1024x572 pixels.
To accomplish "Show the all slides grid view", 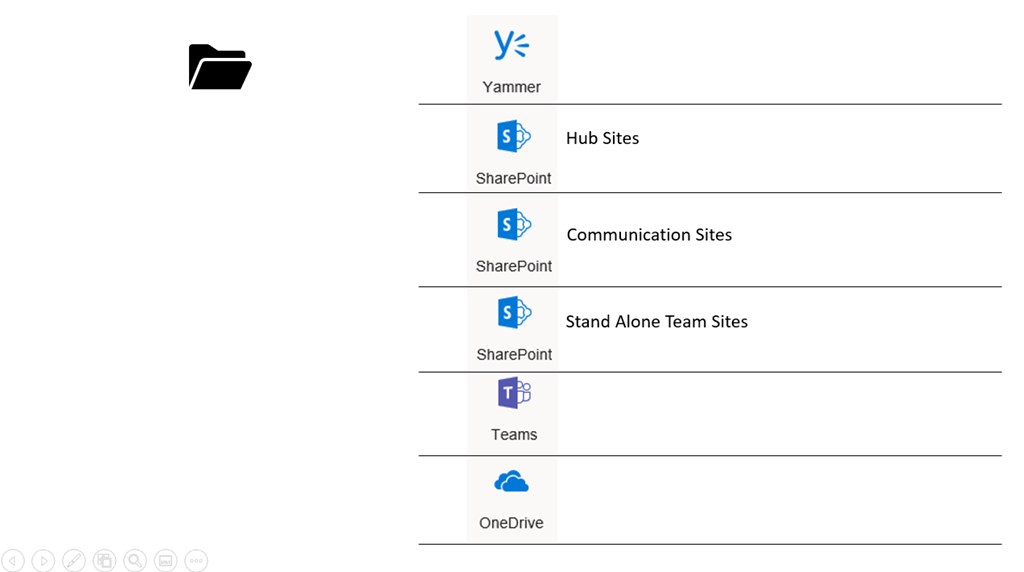I will pyautogui.click(x=104, y=561).
